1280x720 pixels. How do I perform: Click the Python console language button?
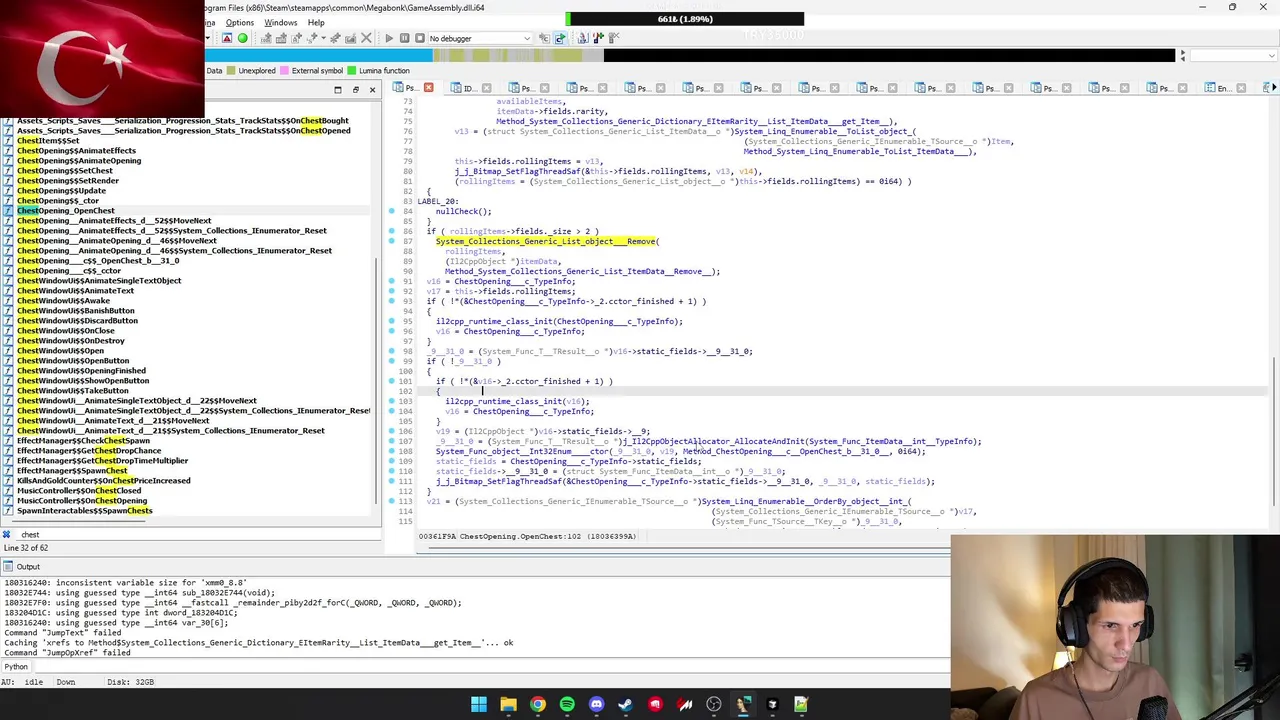(x=16, y=666)
